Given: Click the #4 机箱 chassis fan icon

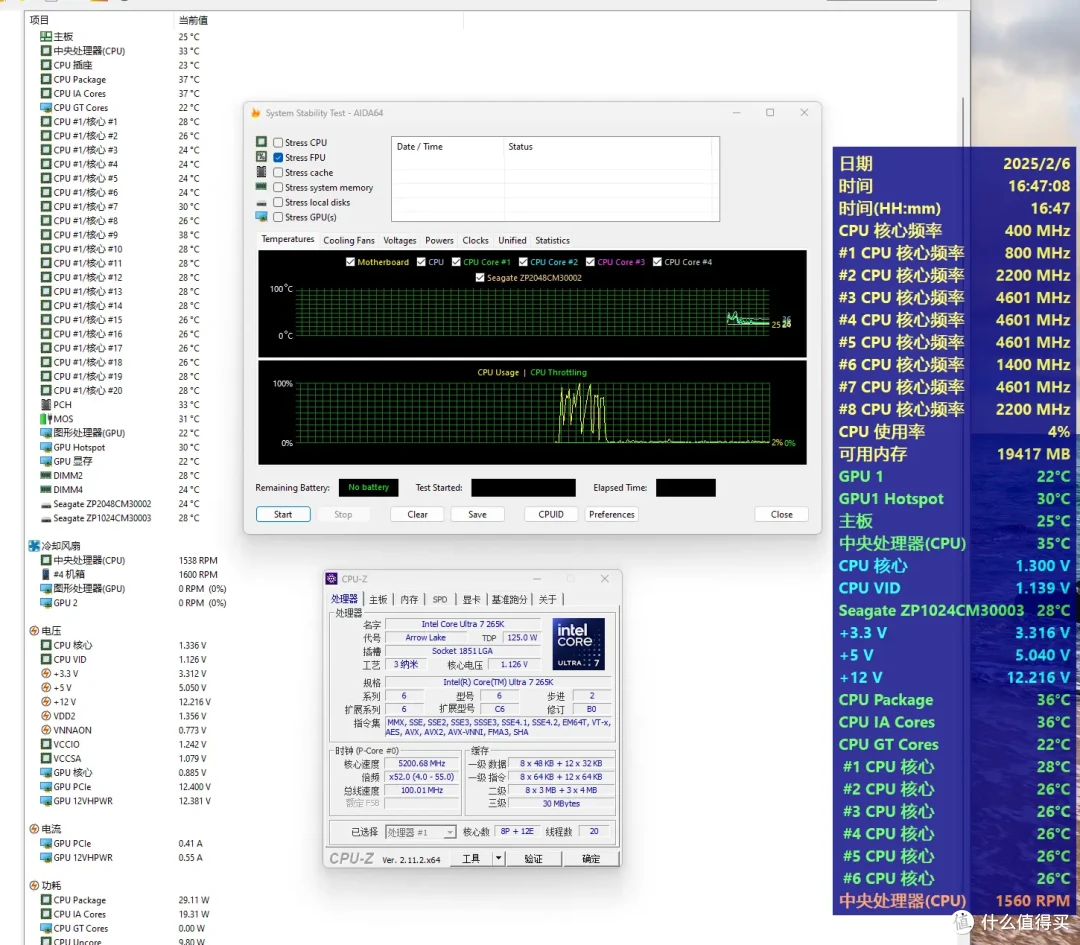Looking at the screenshot, I should pyautogui.click(x=45, y=574).
